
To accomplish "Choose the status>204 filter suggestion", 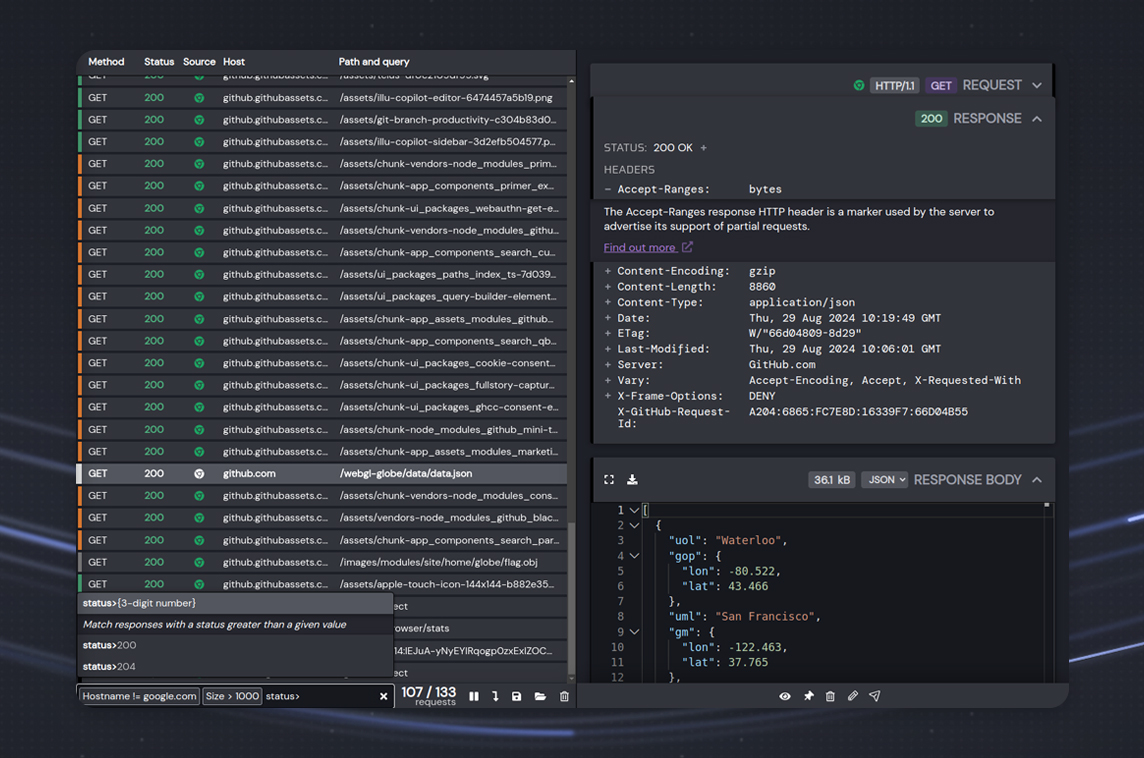I will coord(110,667).
